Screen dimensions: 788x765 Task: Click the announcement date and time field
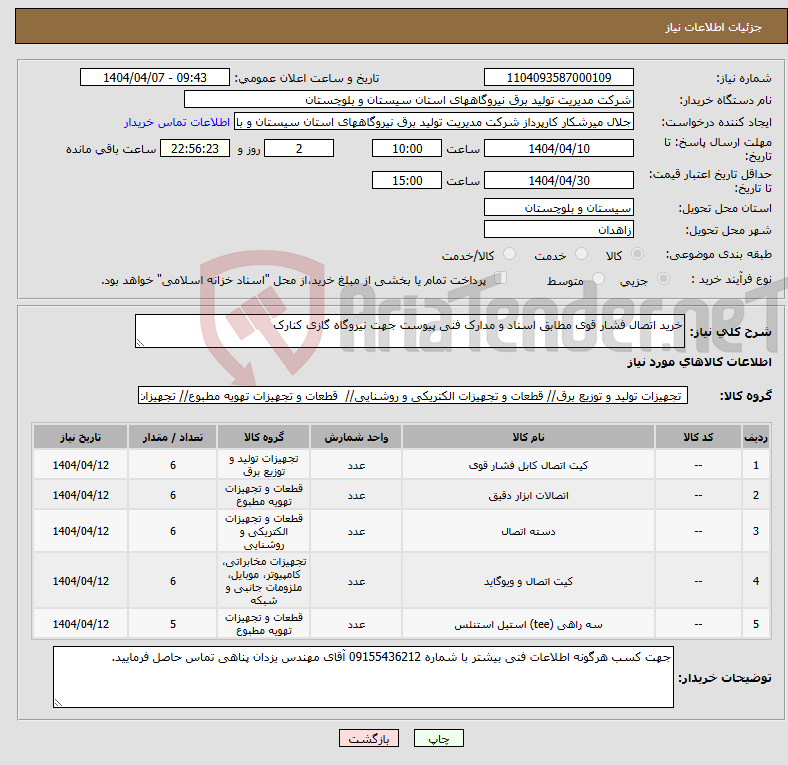(x=155, y=77)
